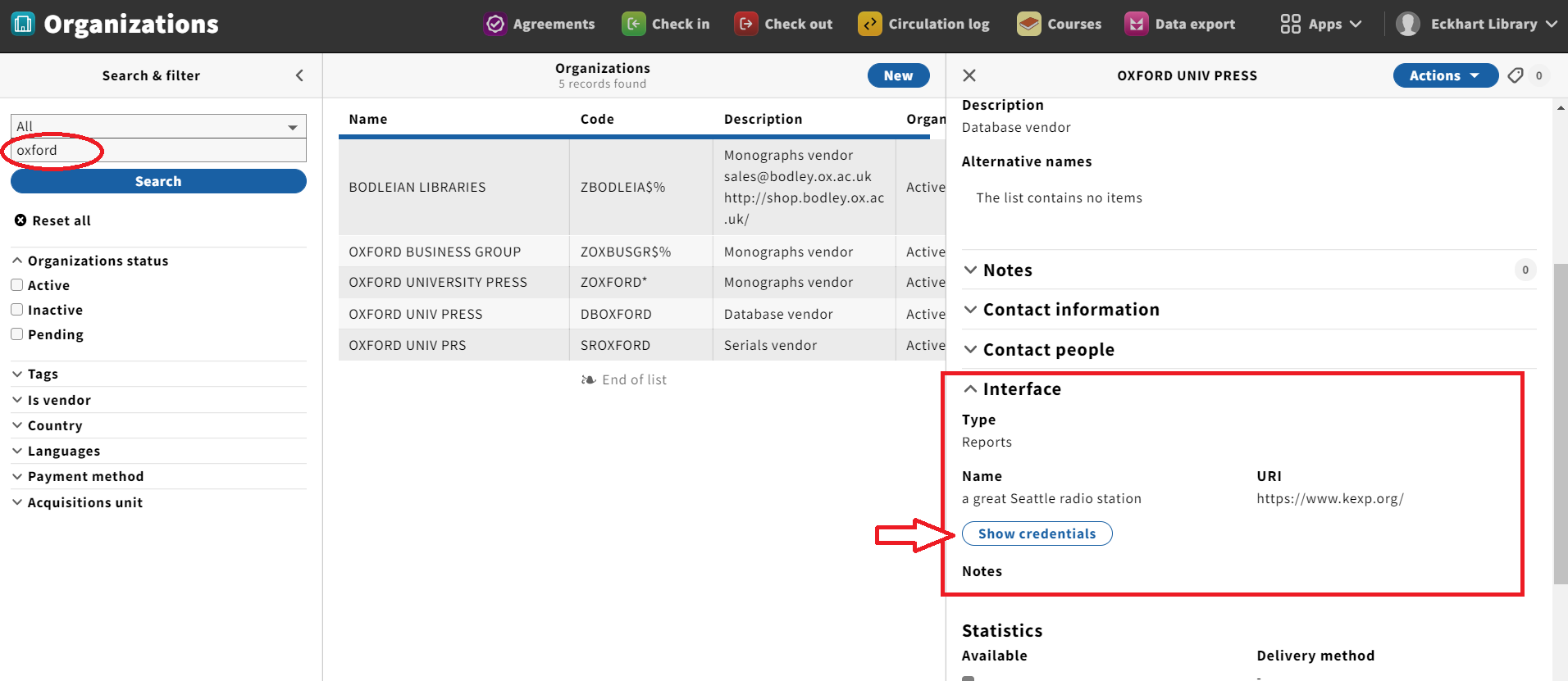Check the Active status filter

16,285
